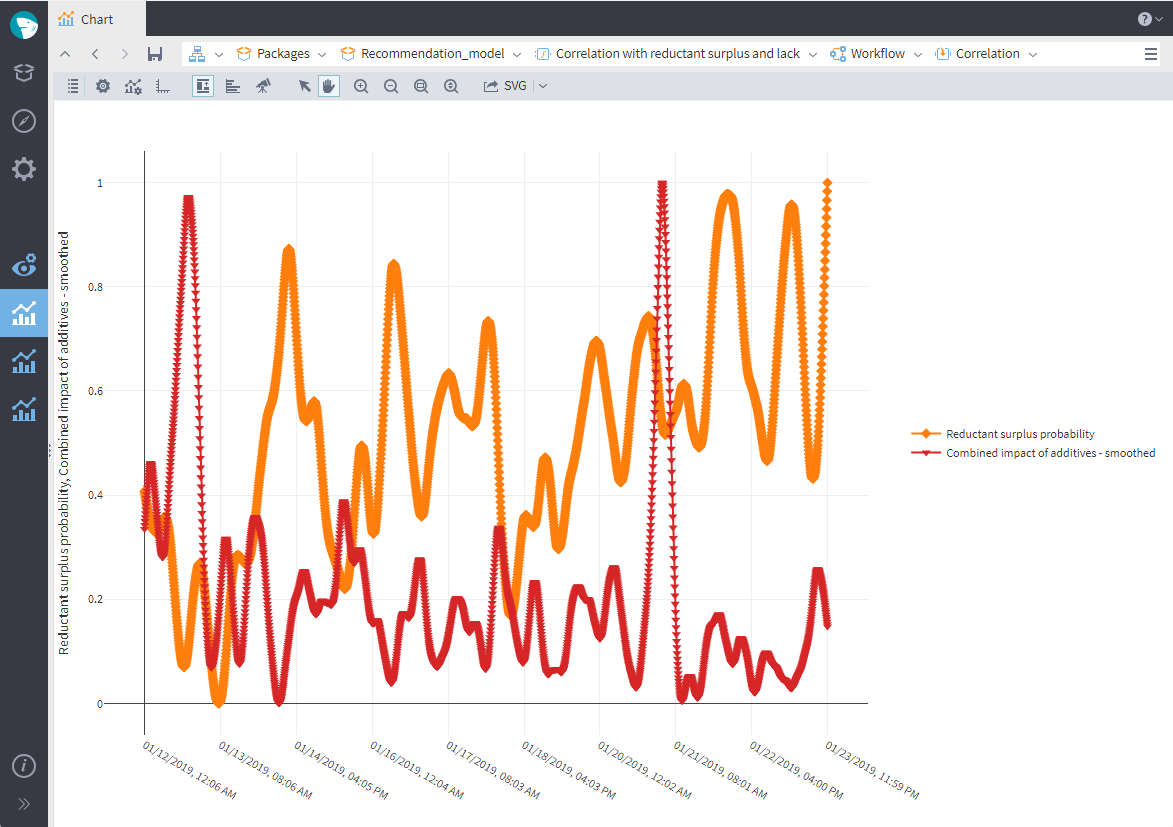1173x827 pixels.
Task: Click x-axis label 01/23/2019, 11:59 PM
Action: coord(872,770)
